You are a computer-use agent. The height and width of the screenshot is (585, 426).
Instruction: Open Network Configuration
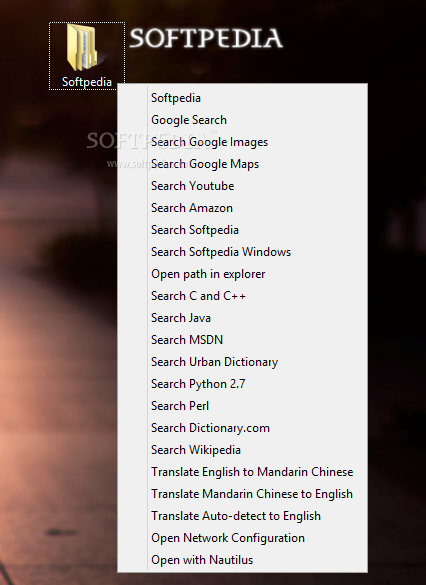coord(242,538)
